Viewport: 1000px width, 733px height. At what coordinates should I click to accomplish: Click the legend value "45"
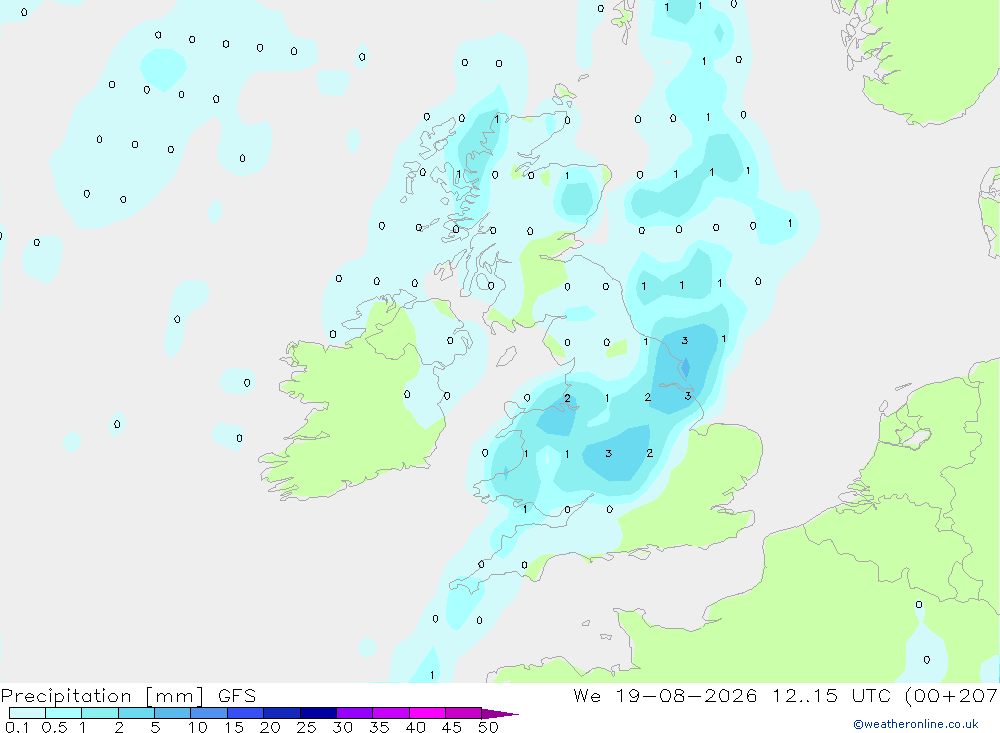pyautogui.click(x=452, y=727)
